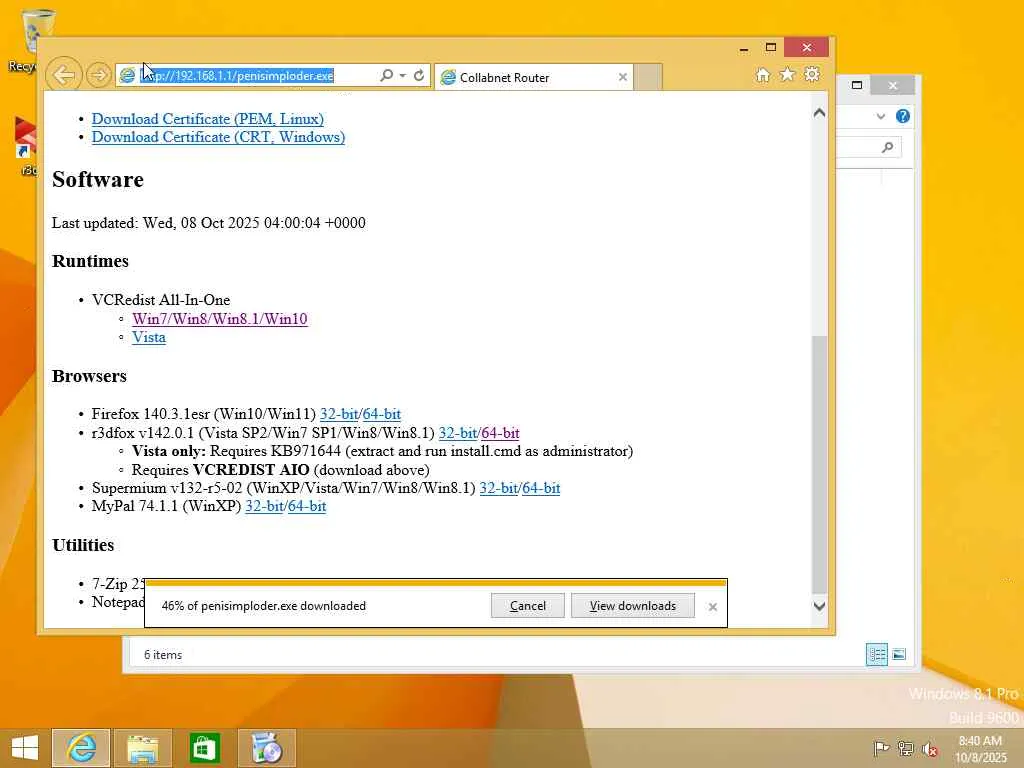This screenshot has width=1024, height=768.
Task: Download r3dfox v142.0.1 32-bit
Action: coord(458,433)
